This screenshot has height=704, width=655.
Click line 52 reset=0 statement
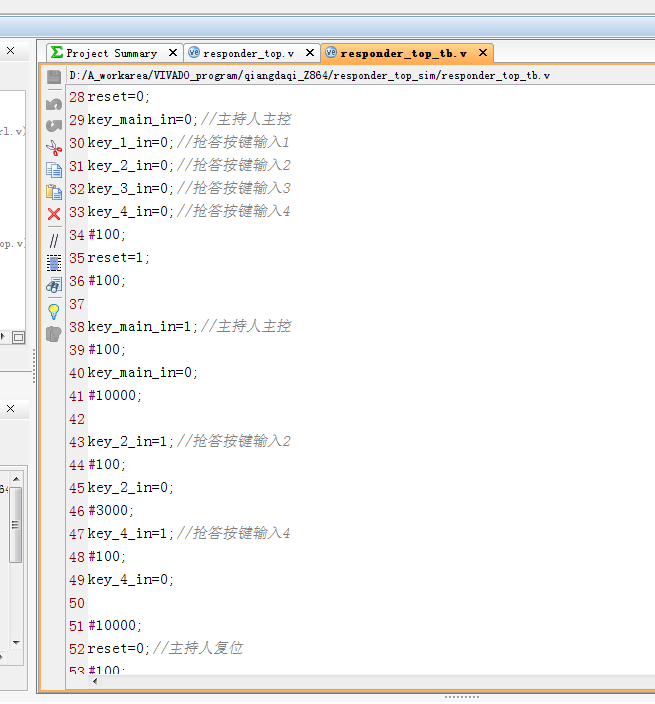pyautogui.click(x=119, y=648)
